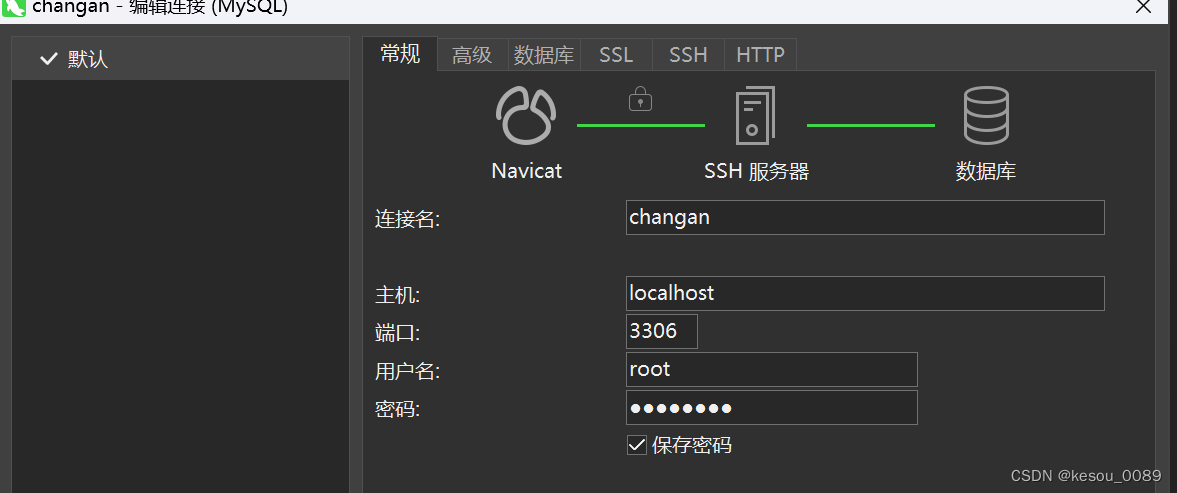Click the 主机: label
Screen dimensions: 1177x493
click(x=397, y=295)
